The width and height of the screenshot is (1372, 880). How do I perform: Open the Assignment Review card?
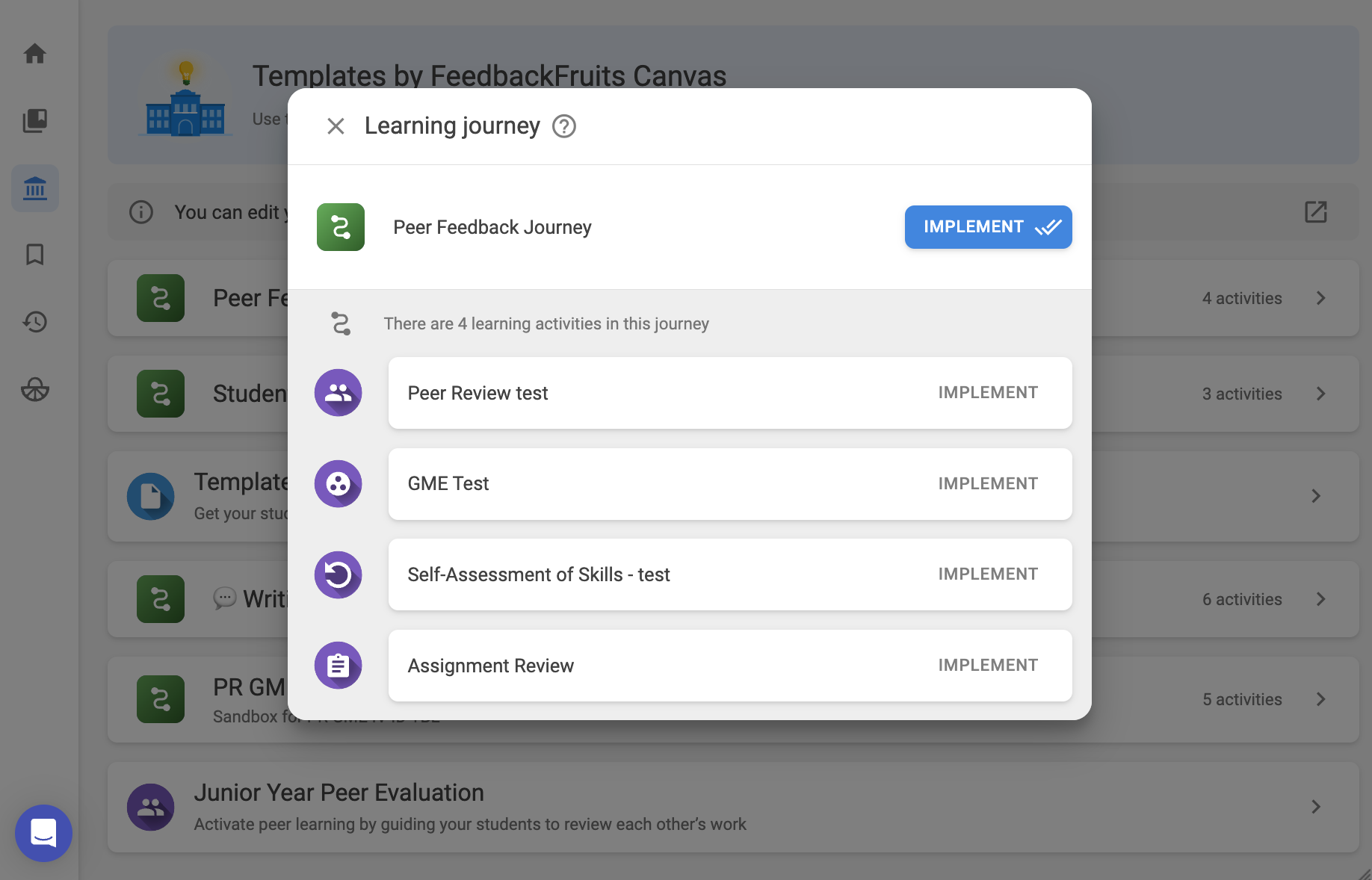tap(730, 666)
